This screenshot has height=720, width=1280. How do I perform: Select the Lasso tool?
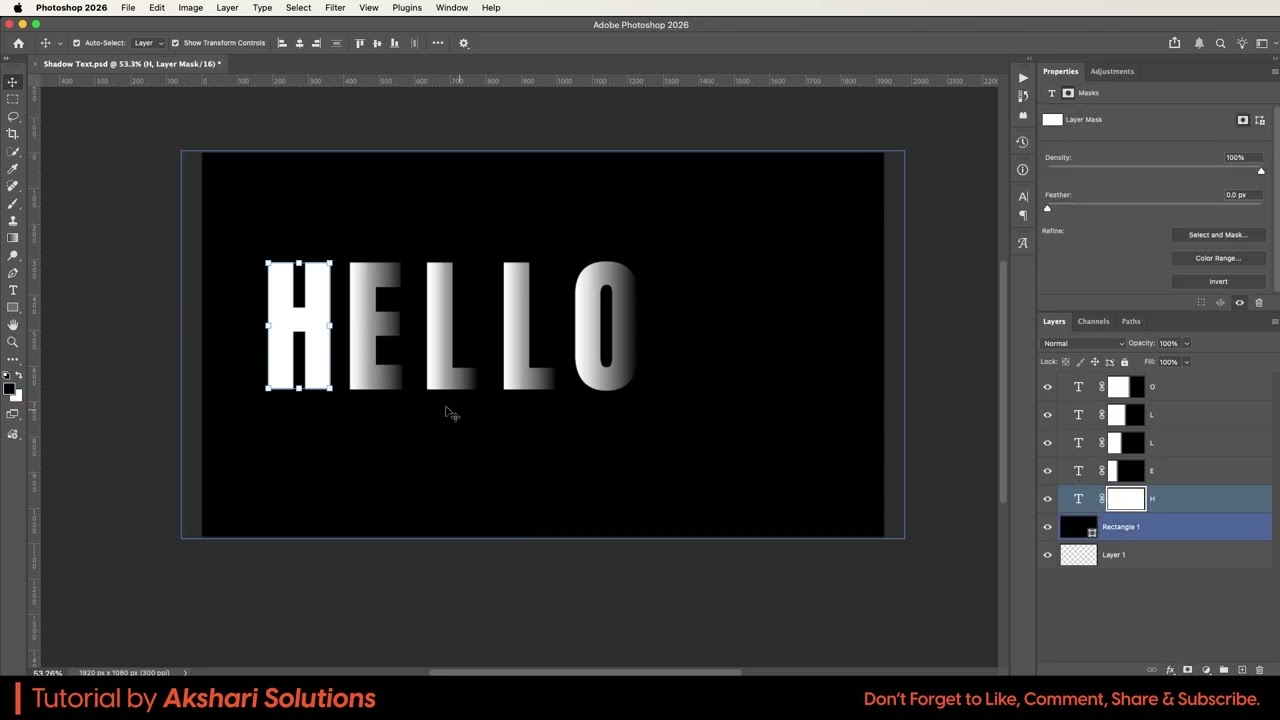pyautogui.click(x=13, y=116)
